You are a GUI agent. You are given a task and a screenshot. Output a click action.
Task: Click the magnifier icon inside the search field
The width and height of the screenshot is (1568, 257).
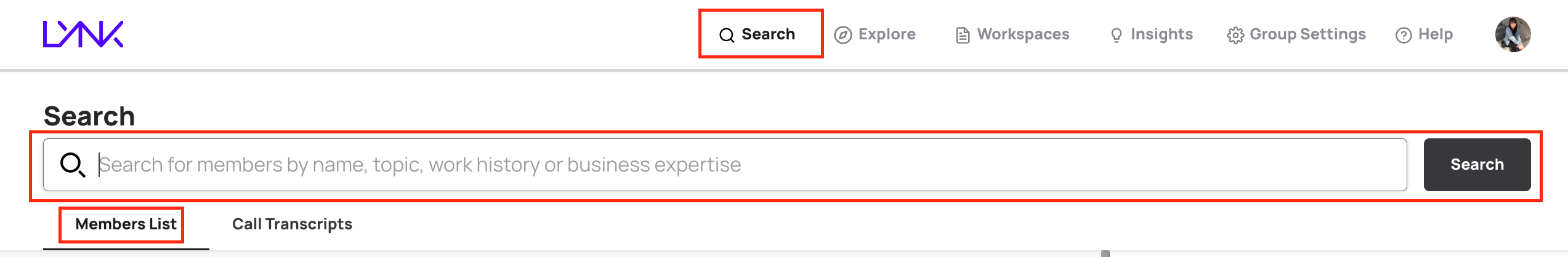[x=72, y=165]
